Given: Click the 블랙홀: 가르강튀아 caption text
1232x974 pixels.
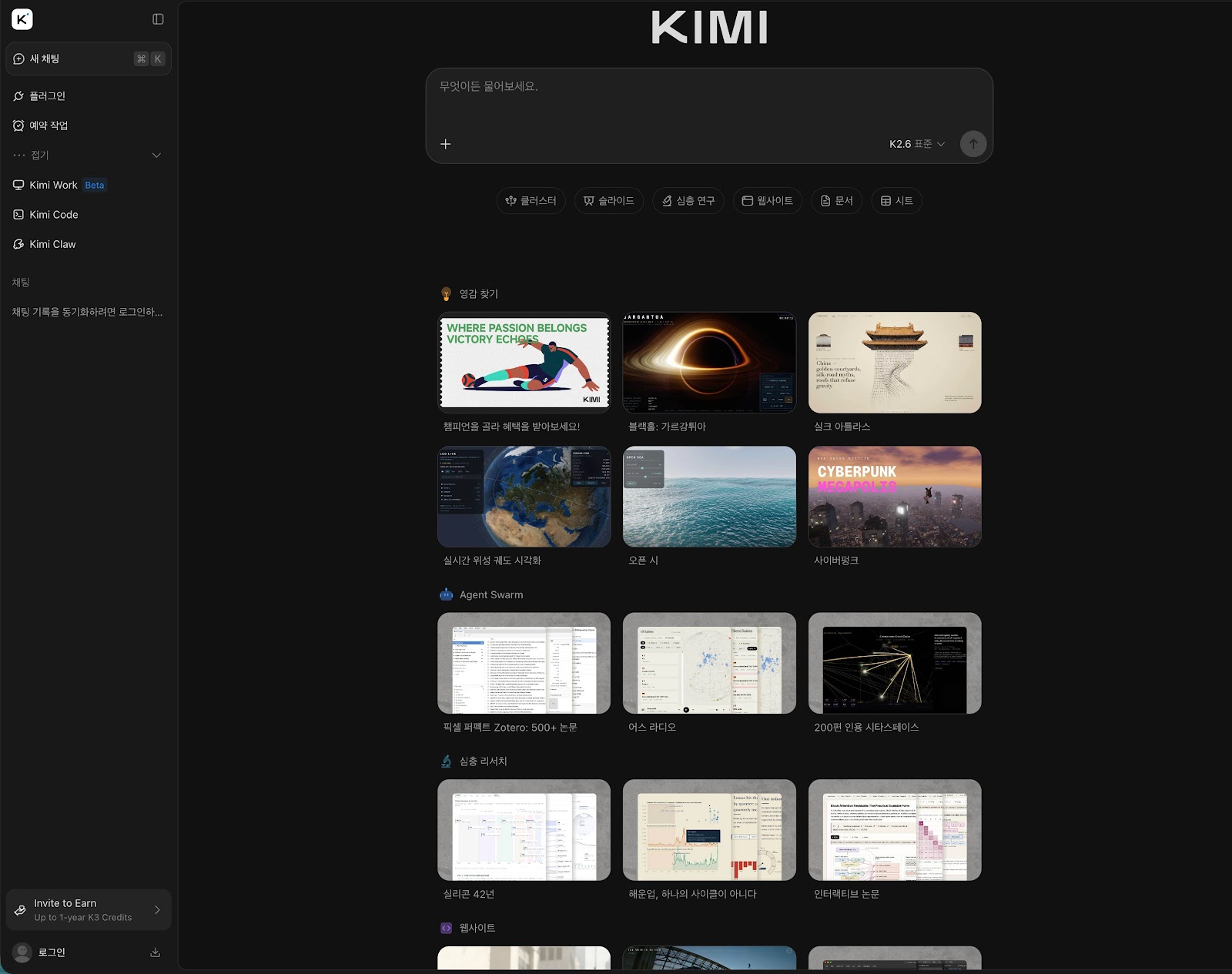Looking at the screenshot, I should pyautogui.click(x=667, y=427).
